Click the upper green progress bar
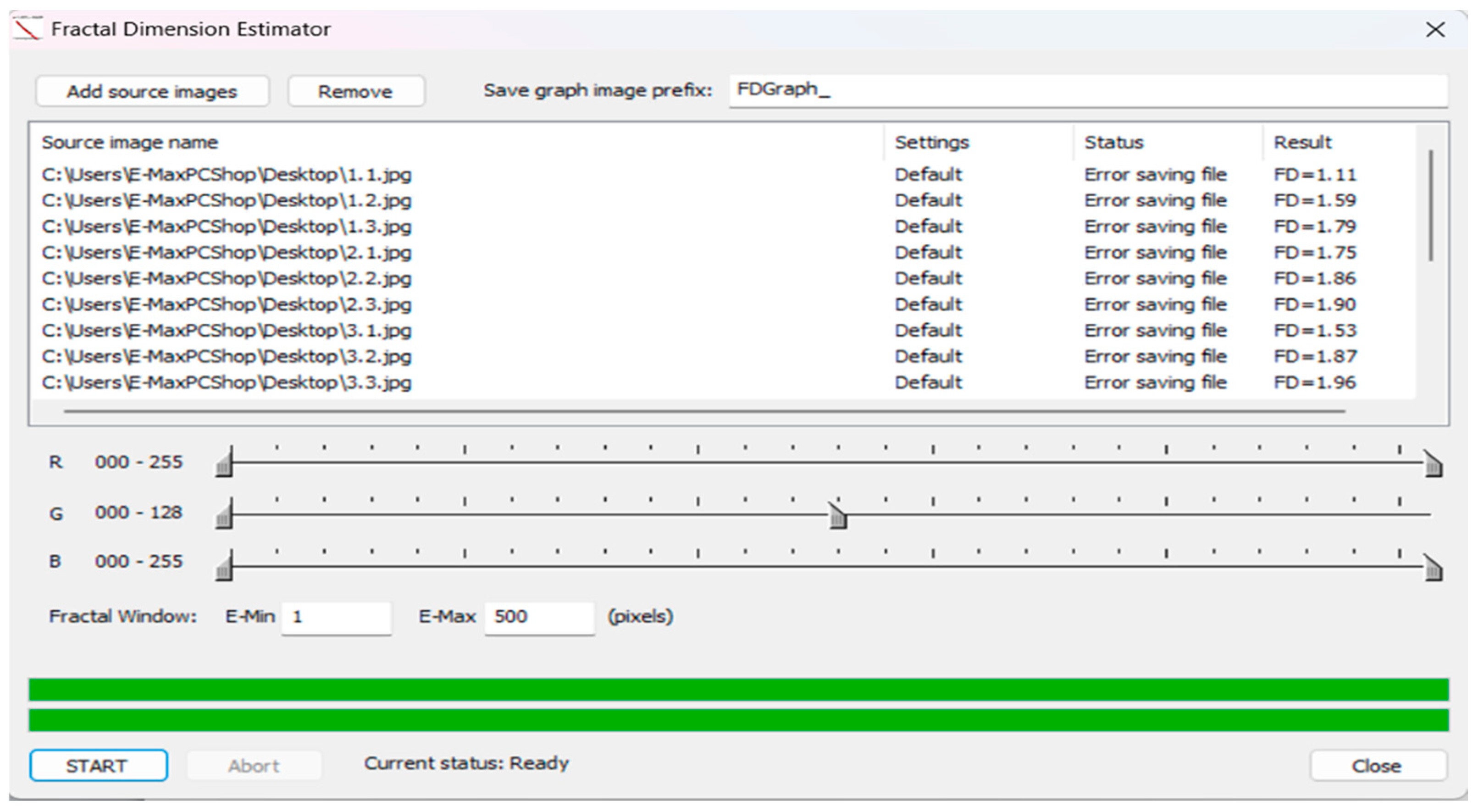Screen dimensions: 1478x812 (739, 690)
